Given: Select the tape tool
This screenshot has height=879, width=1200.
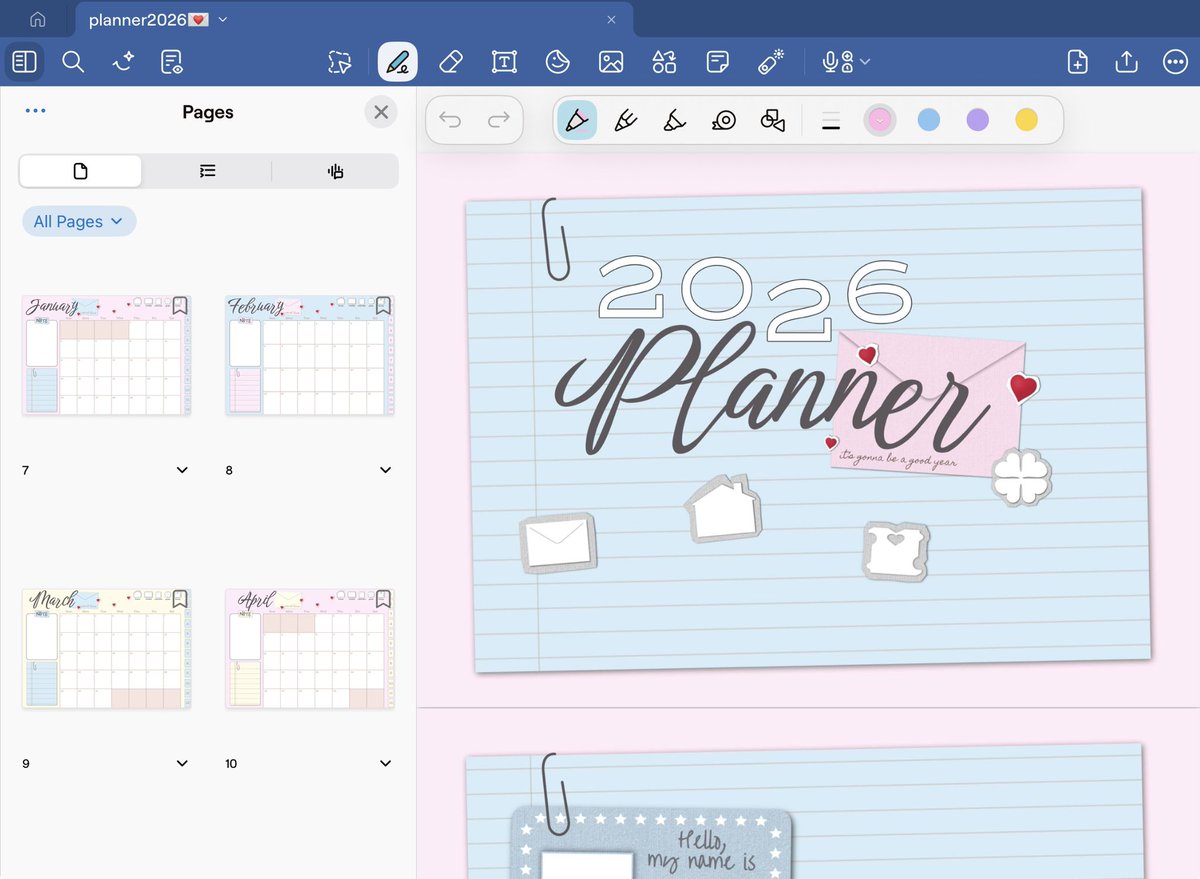Looking at the screenshot, I should click(x=724, y=121).
